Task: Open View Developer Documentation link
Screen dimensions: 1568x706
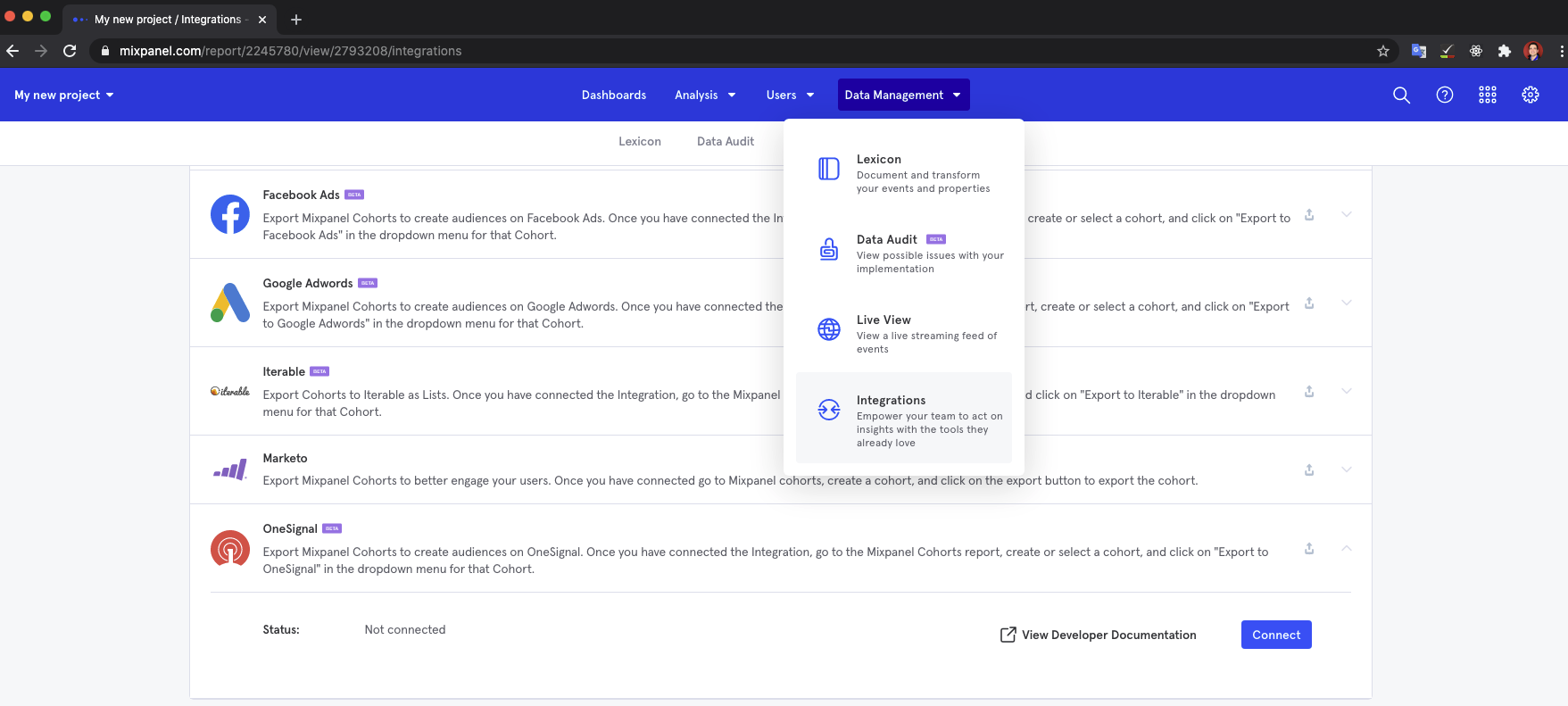Action: pyautogui.click(x=1098, y=635)
